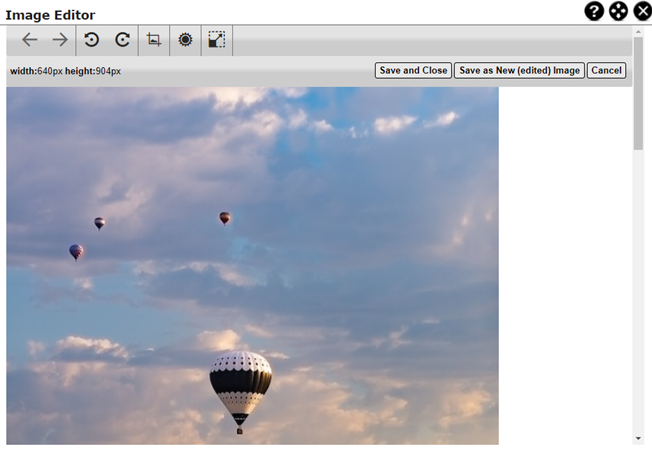Screen dimensions: 652x449
Task: Click the scrollbar down arrow
Action: [638, 438]
